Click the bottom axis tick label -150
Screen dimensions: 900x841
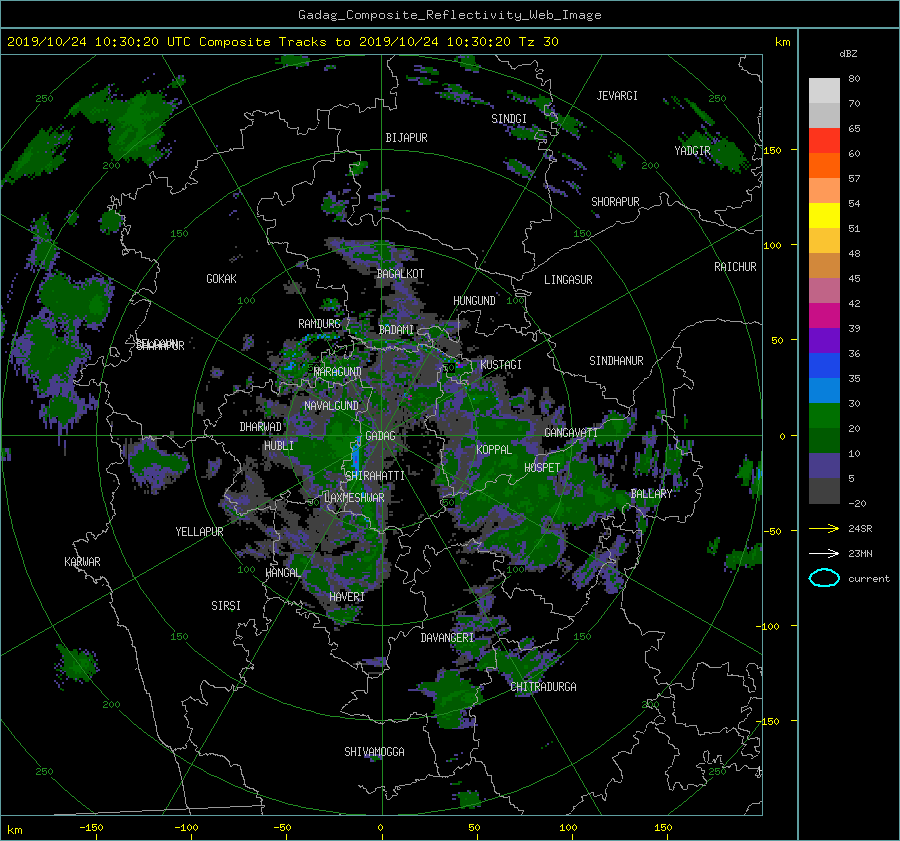91,828
